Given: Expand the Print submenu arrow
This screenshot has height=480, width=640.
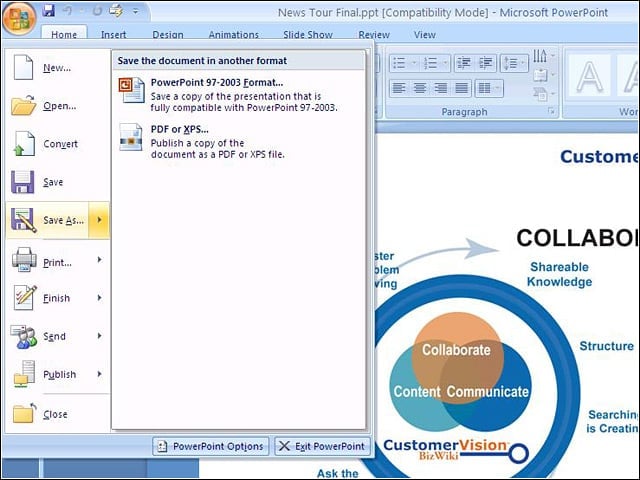Looking at the screenshot, I should 100,260.
